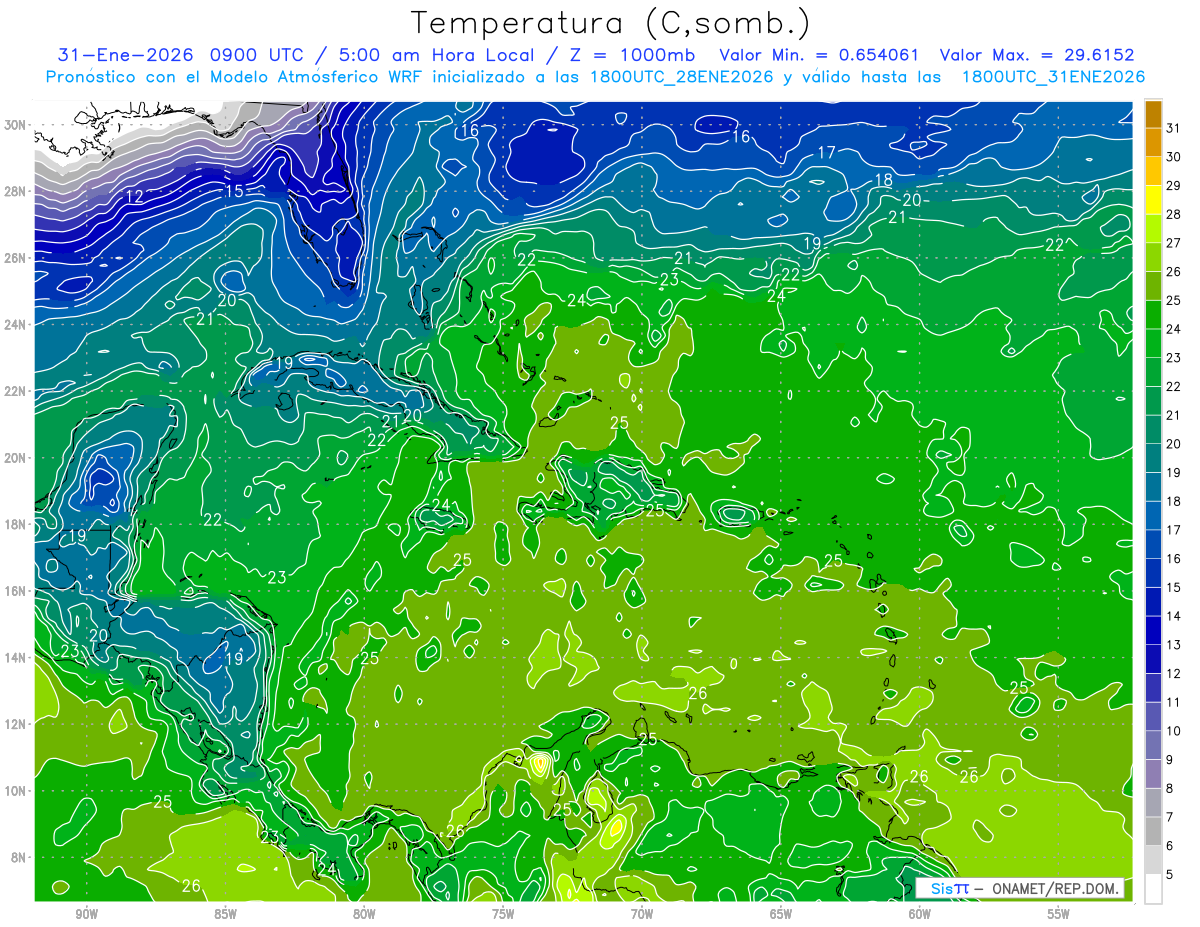Viewport: 1200px width, 927px height.
Task: Click the '15' contour label on the map
Action: click(x=234, y=192)
